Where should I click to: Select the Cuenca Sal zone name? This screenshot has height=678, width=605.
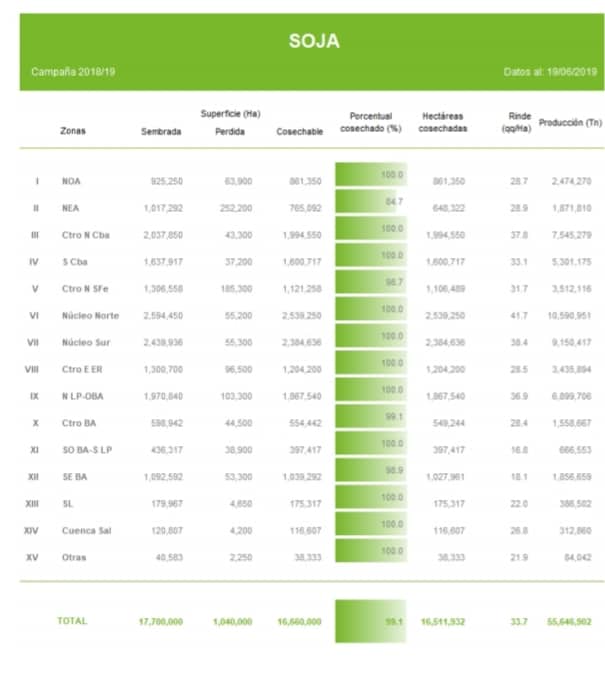point(85,530)
